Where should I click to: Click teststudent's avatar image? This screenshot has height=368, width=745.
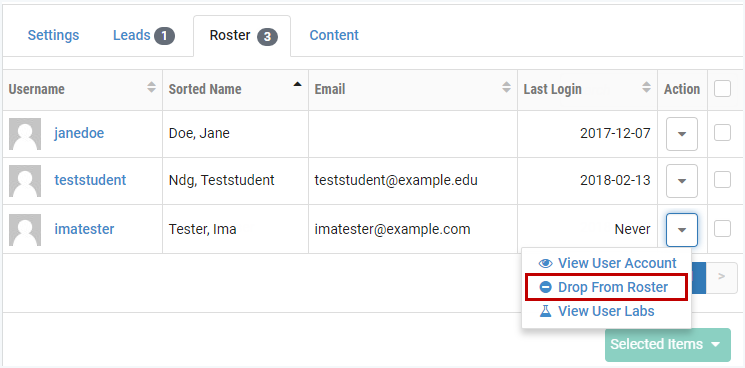(25, 181)
